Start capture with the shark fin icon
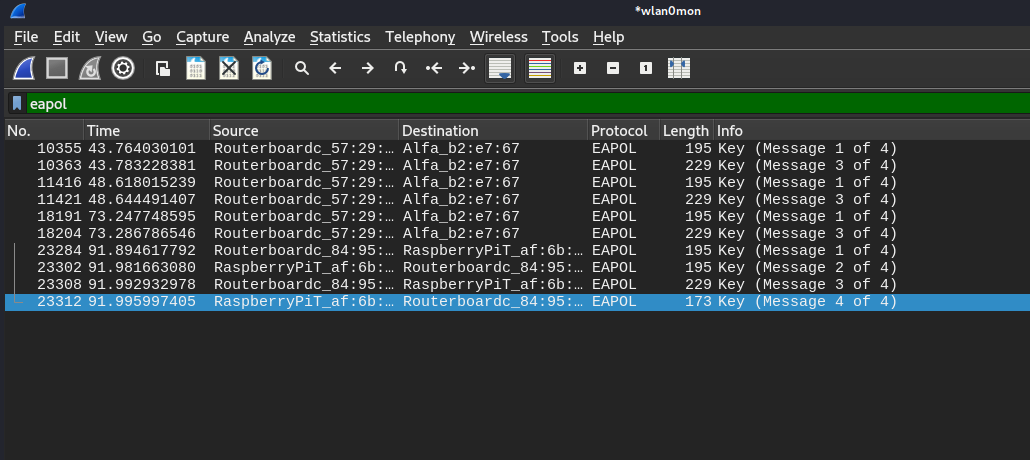This screenshot has width=1030, height=460. click(24, 68)
